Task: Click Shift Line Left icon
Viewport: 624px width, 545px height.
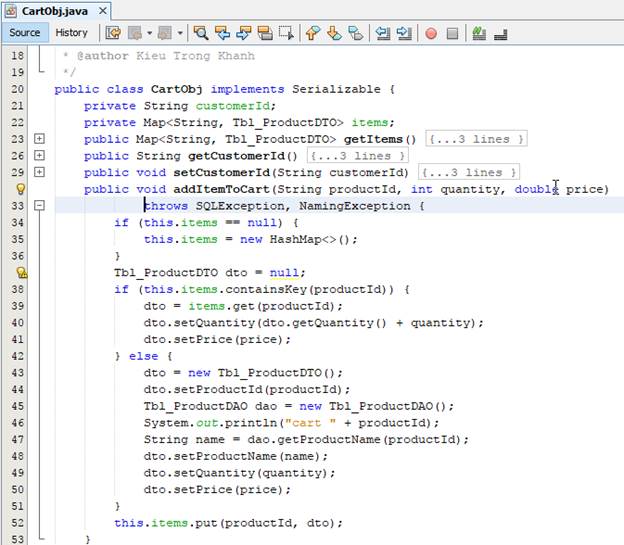Action: (x=383, y=33)
